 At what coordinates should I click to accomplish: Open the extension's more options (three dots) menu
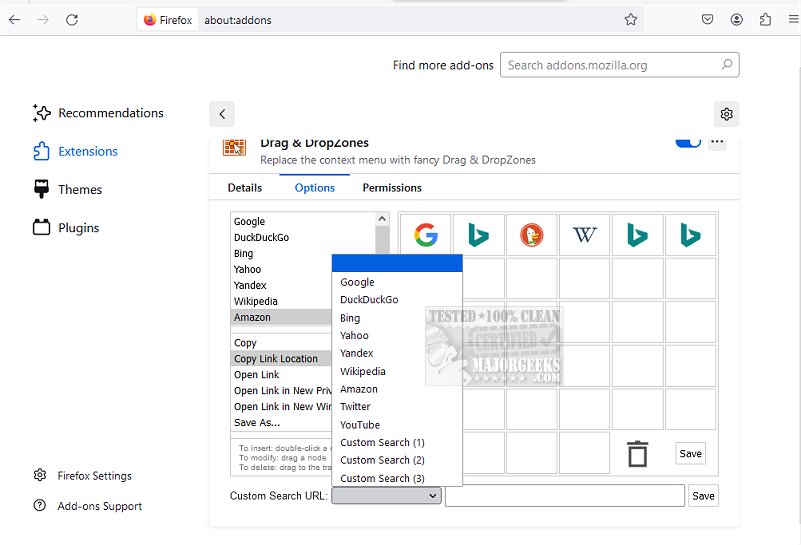[x=717, y=143]
